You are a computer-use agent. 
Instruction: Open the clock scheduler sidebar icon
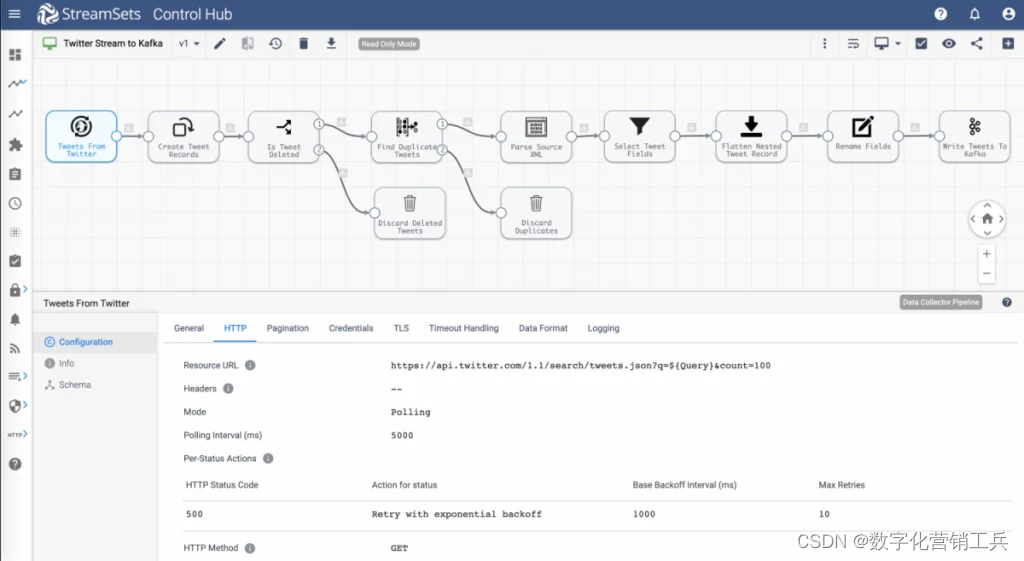click(x=15, y=203)
